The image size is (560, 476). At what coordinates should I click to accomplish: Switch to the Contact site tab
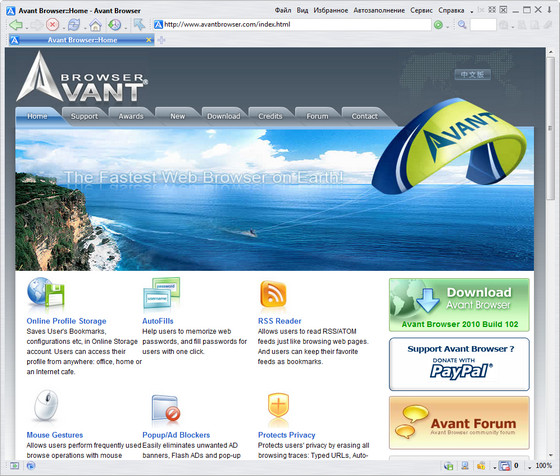tap(364, 116)
